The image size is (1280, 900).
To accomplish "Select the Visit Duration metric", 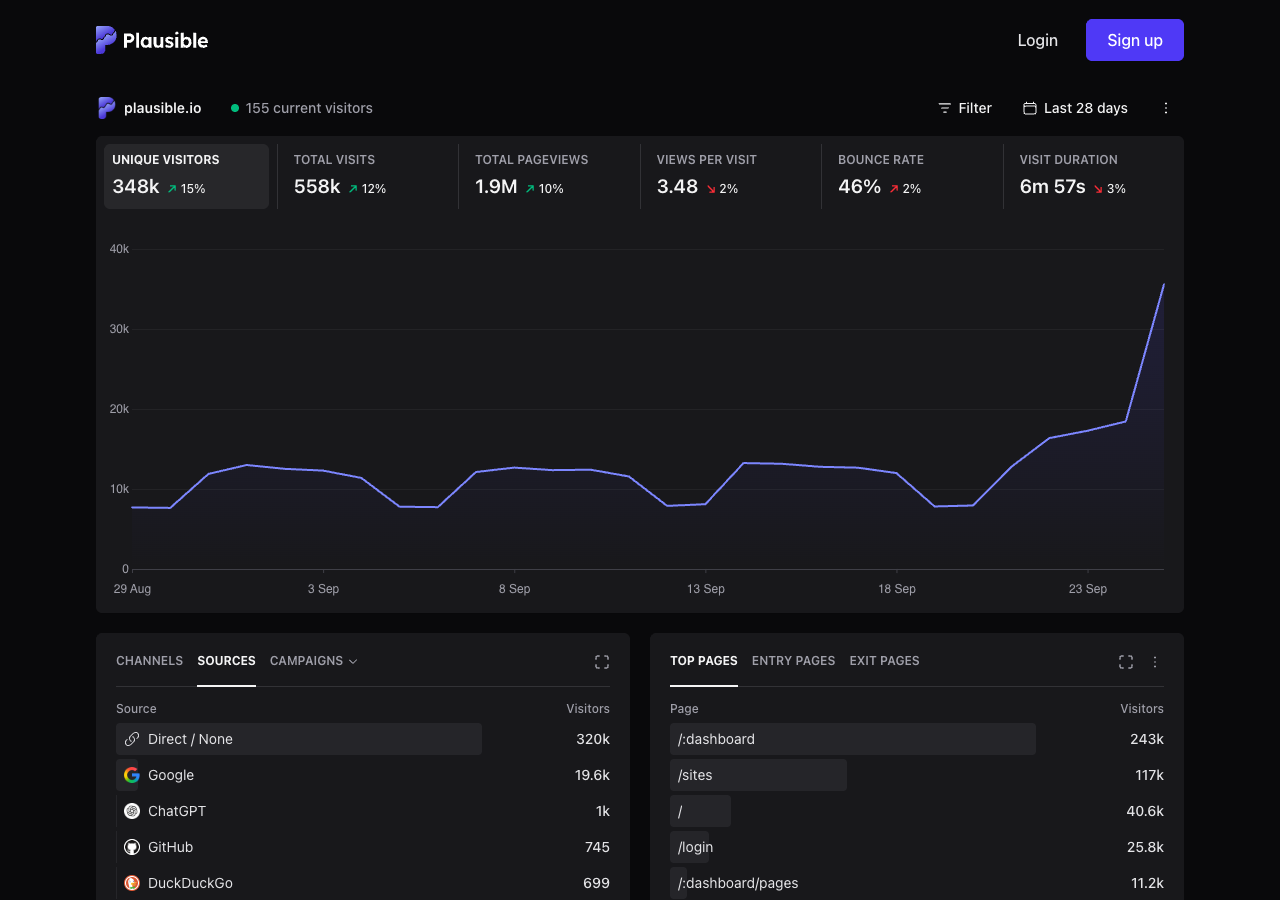I will 1094,176.
